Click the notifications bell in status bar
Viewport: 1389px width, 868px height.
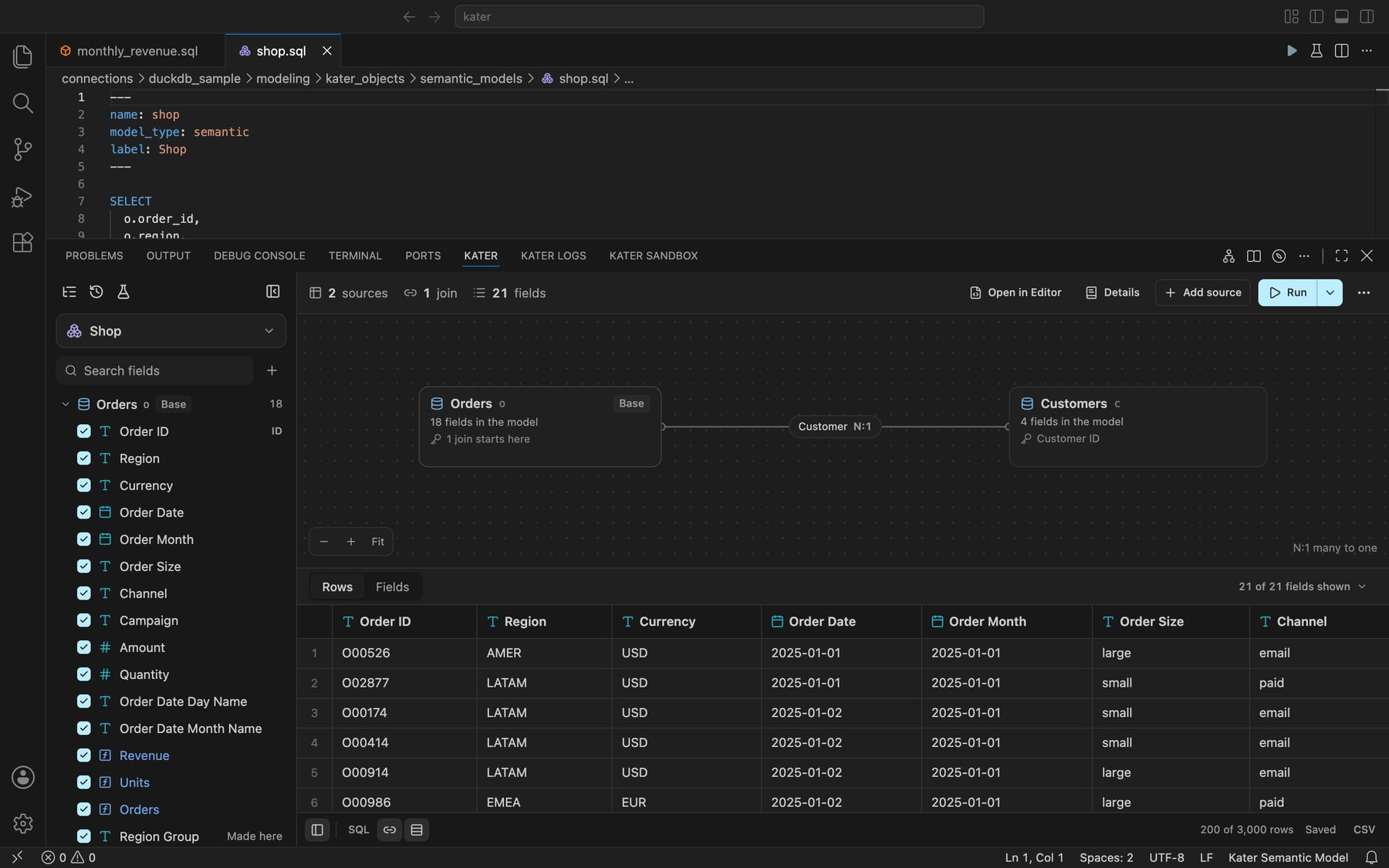(x=1371, y=857)
